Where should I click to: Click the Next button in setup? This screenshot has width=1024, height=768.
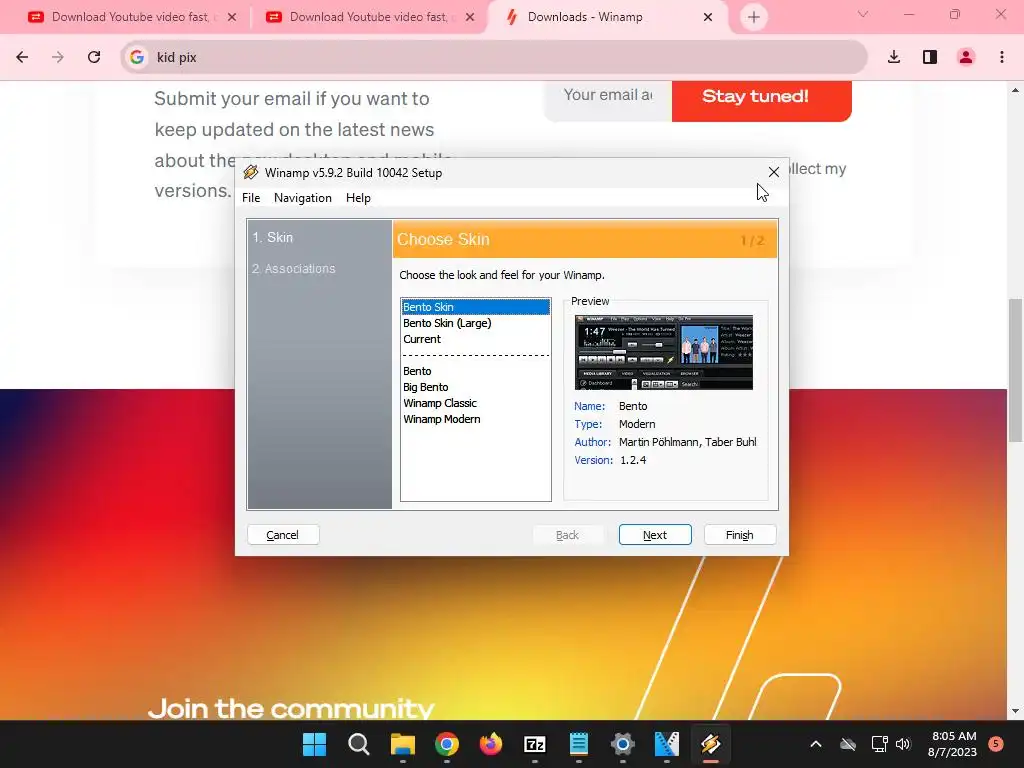[x=655, y=535]
